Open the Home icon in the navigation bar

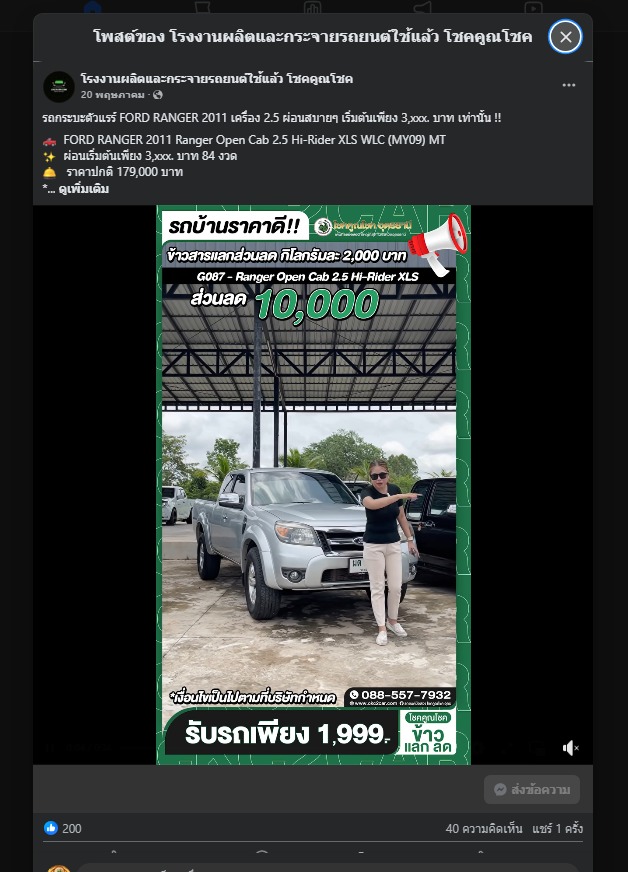point(92,7)
